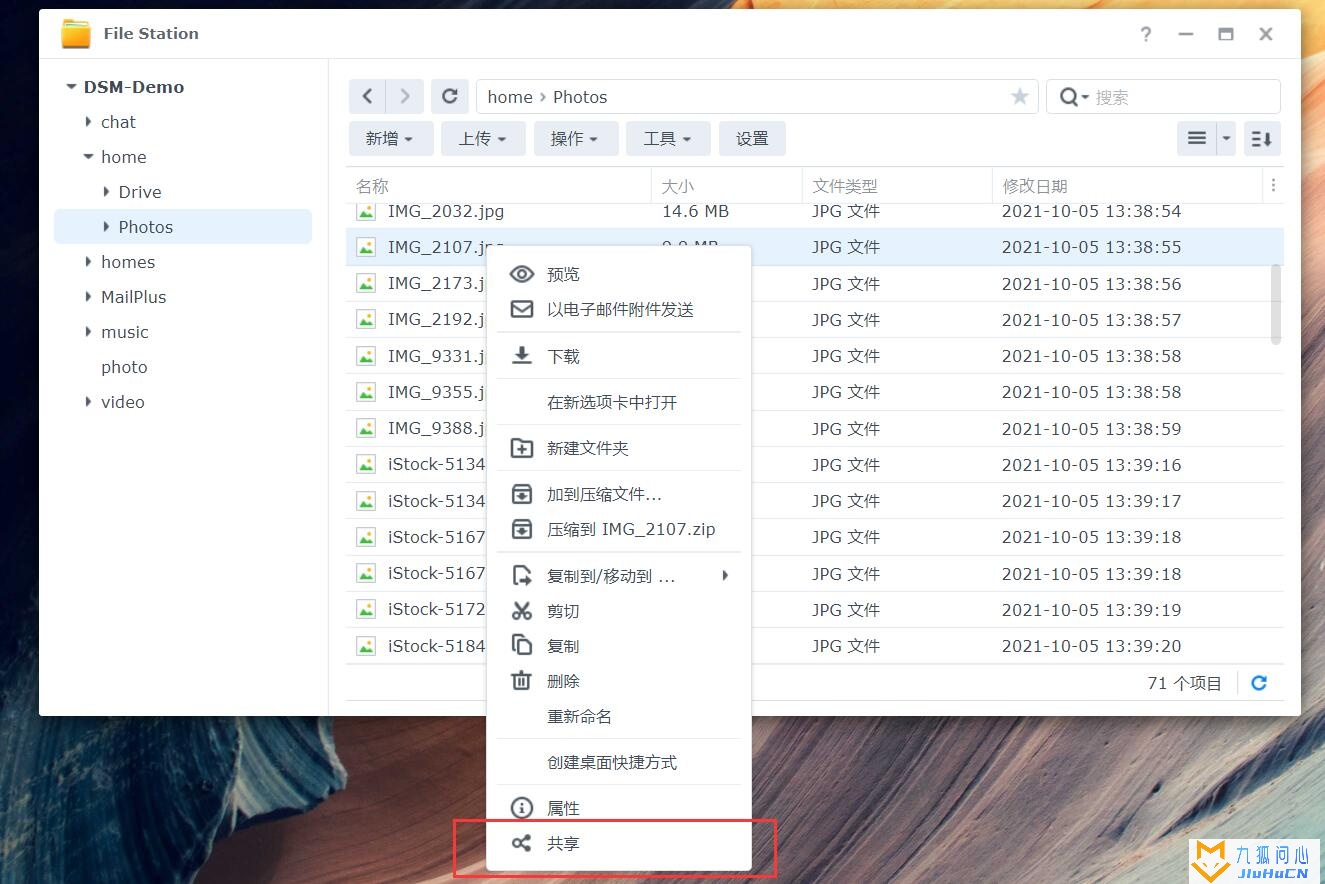Sort by 文件类型 (File type) column header
1325x884 pixels.
898,186
